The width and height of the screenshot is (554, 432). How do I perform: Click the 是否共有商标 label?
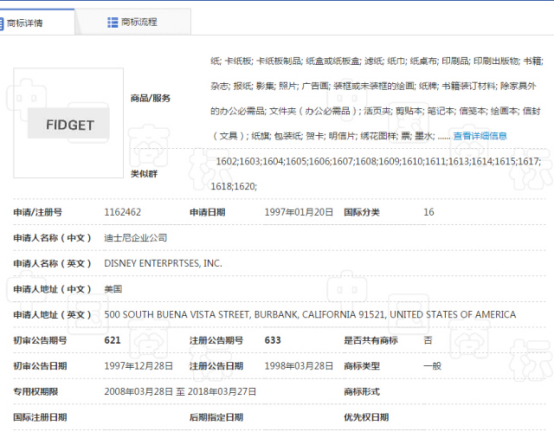[x=371, y=340]
